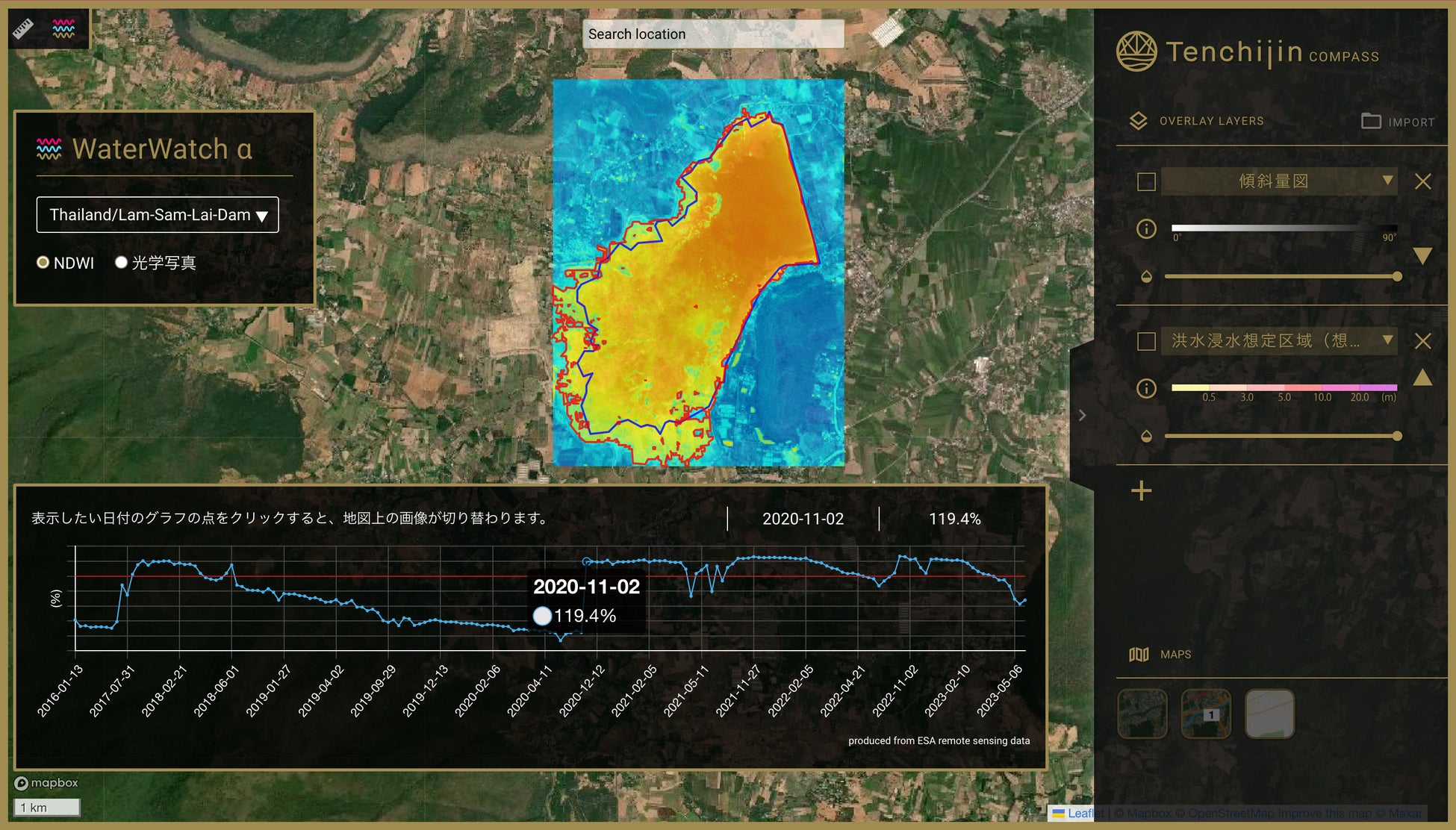Collapse the right panel with chevron
The height and width of the screenshot is (830, 1456).
(1082, 415)
